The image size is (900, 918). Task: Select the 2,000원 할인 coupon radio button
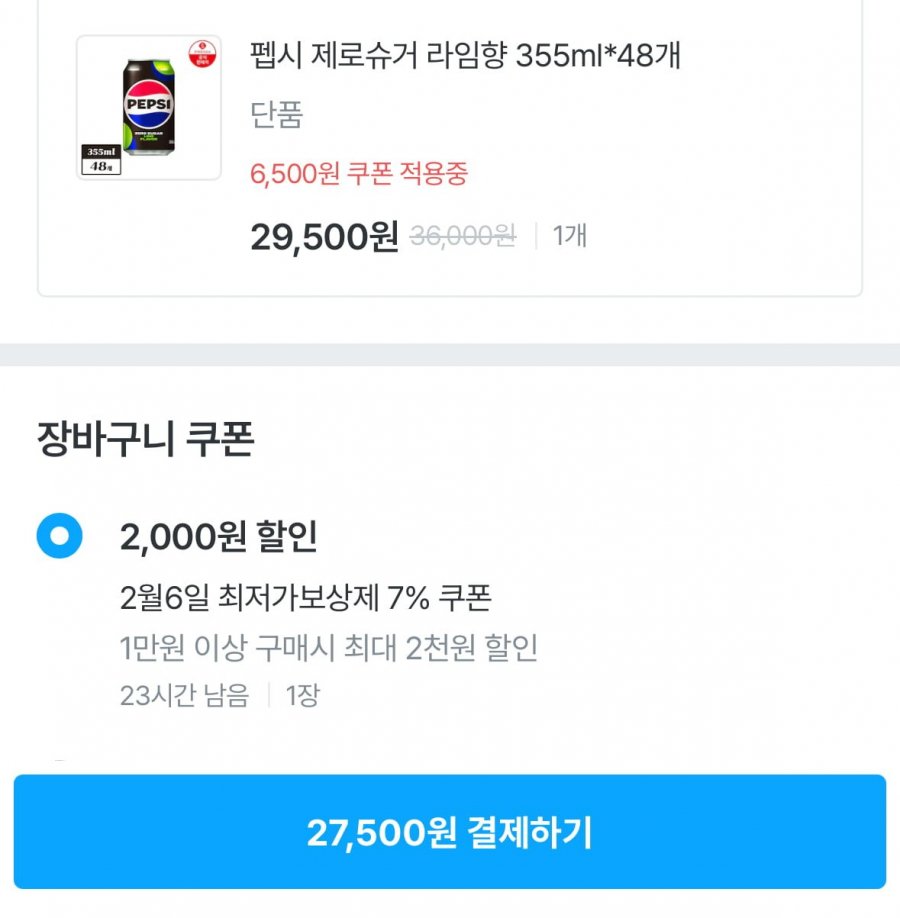click(59, 537)
